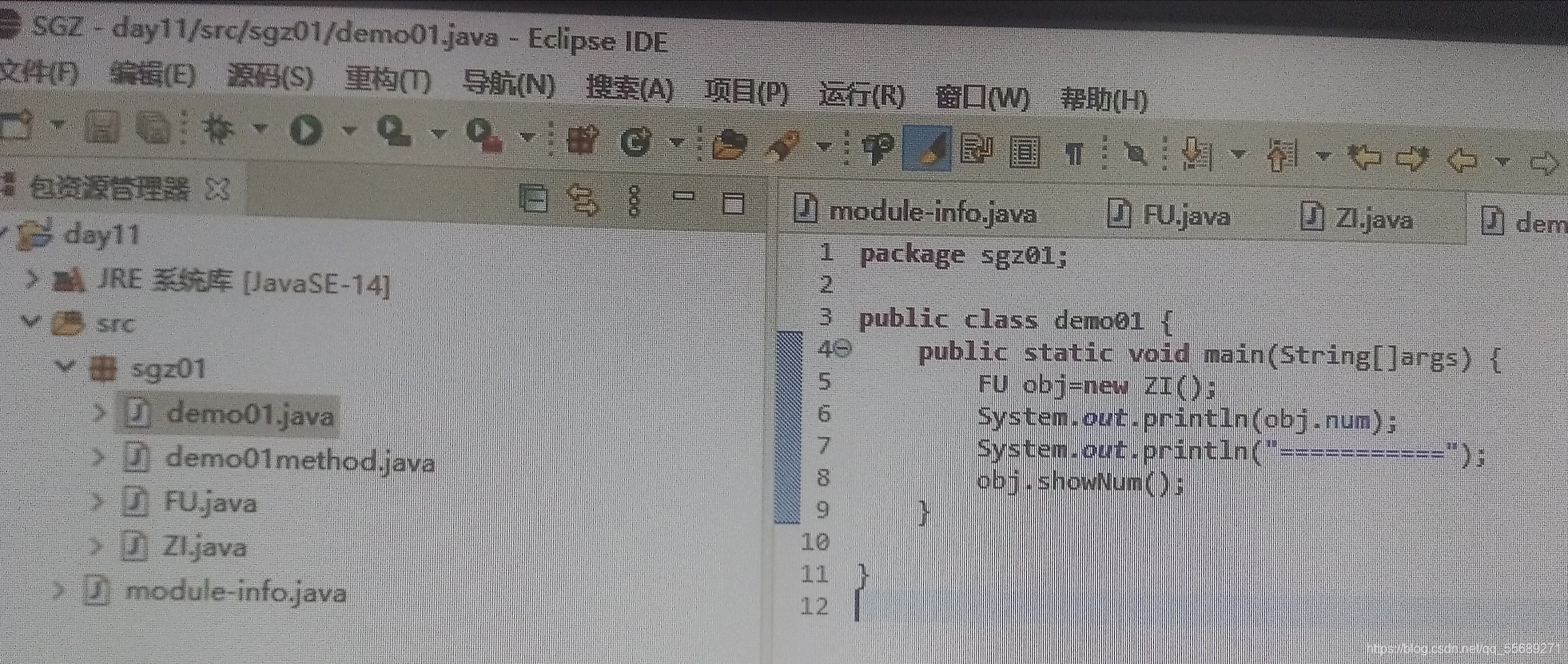Open the 源码(S) menu
The width and height of the screenshot is (1568, 664).
pos(270,77)
